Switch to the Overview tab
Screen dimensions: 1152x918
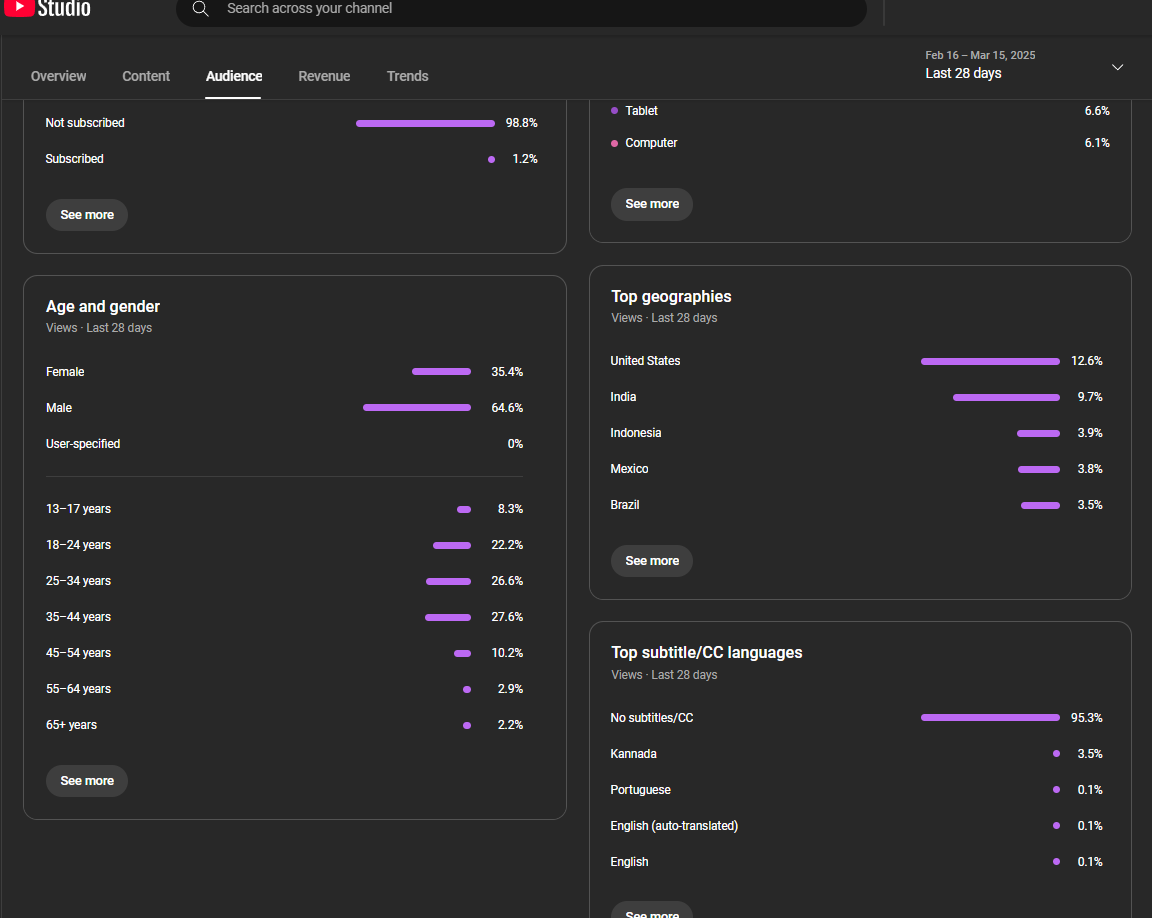59,76
